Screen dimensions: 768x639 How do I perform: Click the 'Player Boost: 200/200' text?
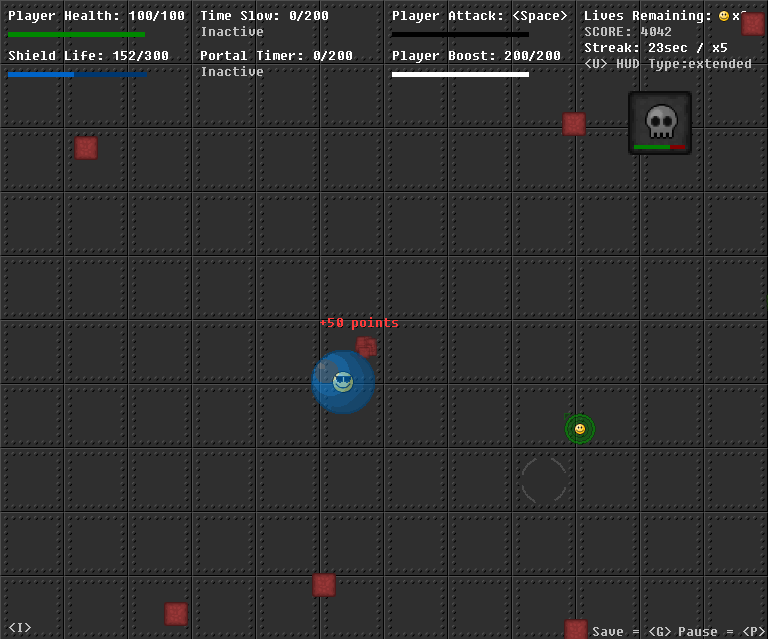476,55
